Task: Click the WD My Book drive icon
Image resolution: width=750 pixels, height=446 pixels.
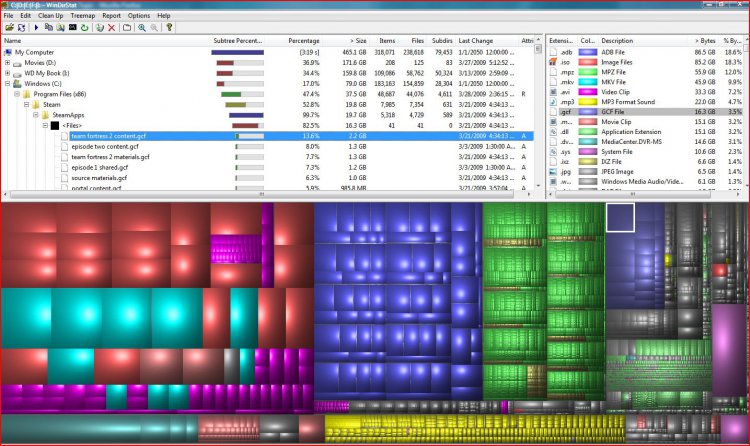Action: (17, 73)
